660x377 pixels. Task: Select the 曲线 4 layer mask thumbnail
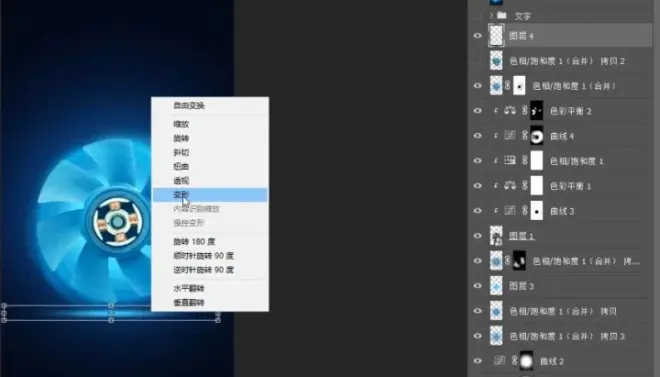click(x=537, y=135)
